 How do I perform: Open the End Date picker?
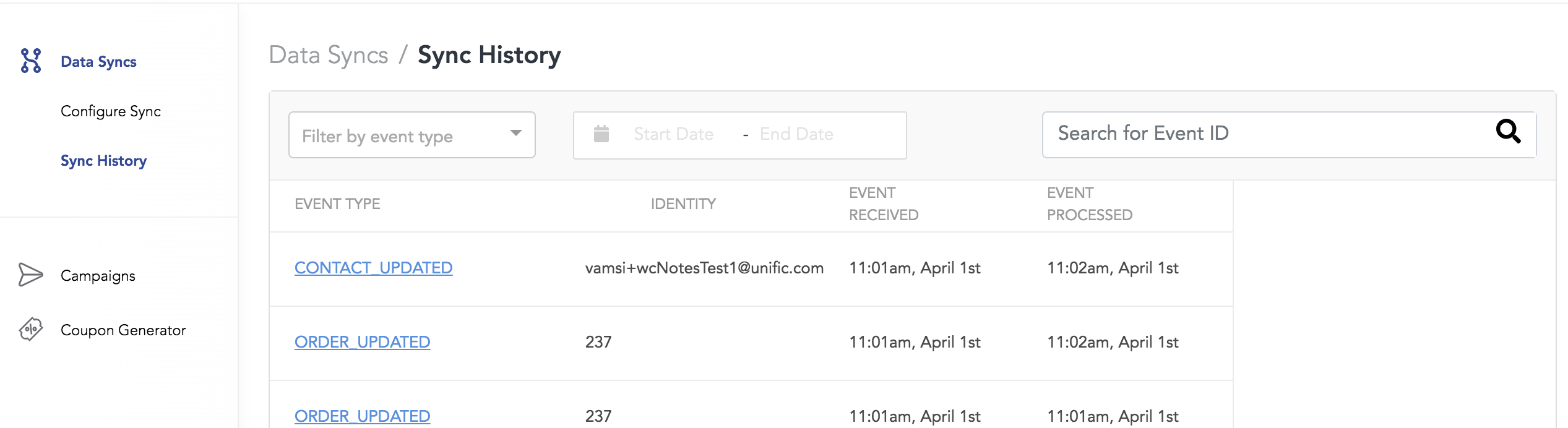796,134
